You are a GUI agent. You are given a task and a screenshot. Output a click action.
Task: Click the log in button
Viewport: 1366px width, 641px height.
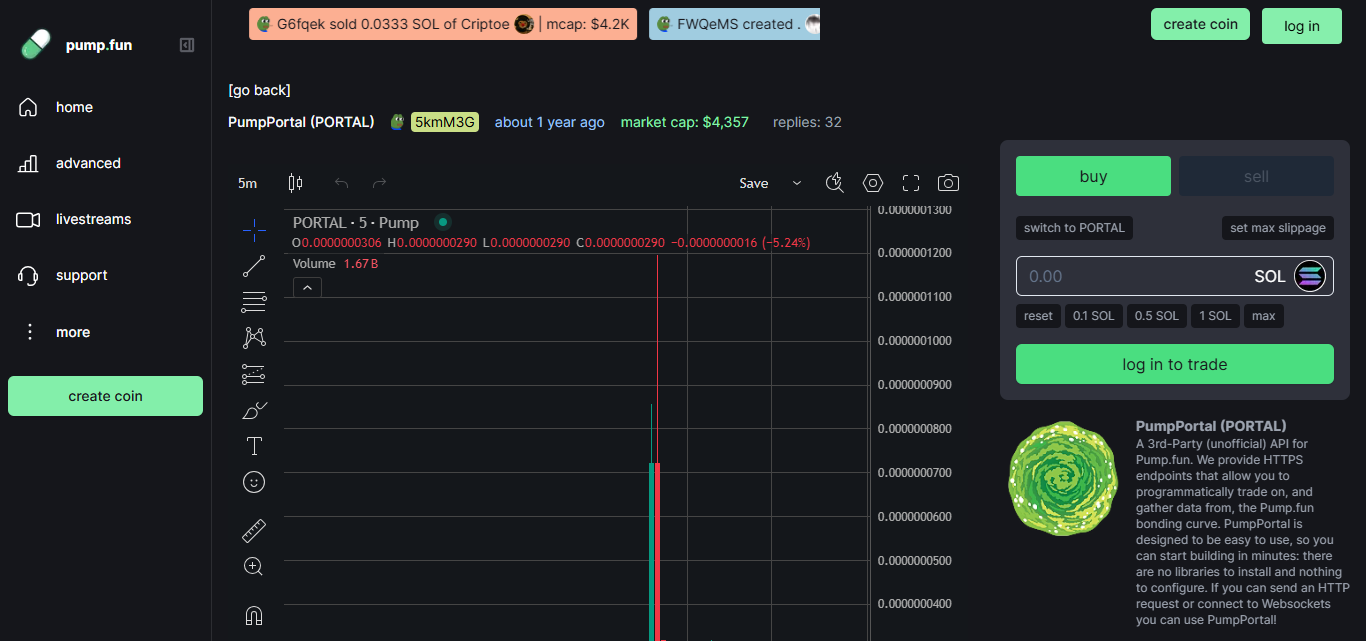[x=1302, y=26]
